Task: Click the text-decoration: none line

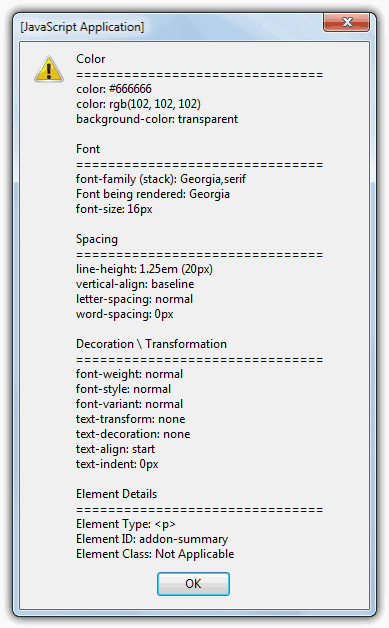Action: (x=133, y=434)
